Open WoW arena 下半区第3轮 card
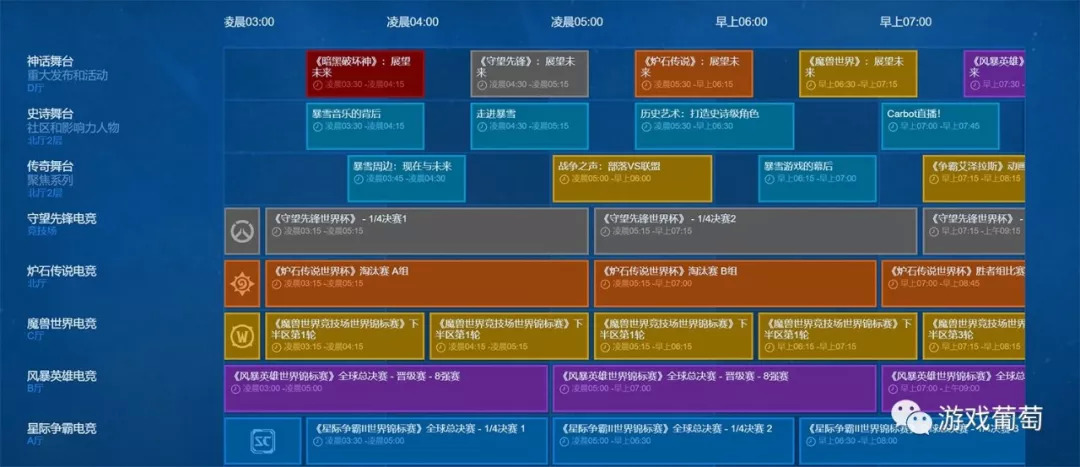Viewport: 1080px width, 467px height. click(x=974, y=336)
